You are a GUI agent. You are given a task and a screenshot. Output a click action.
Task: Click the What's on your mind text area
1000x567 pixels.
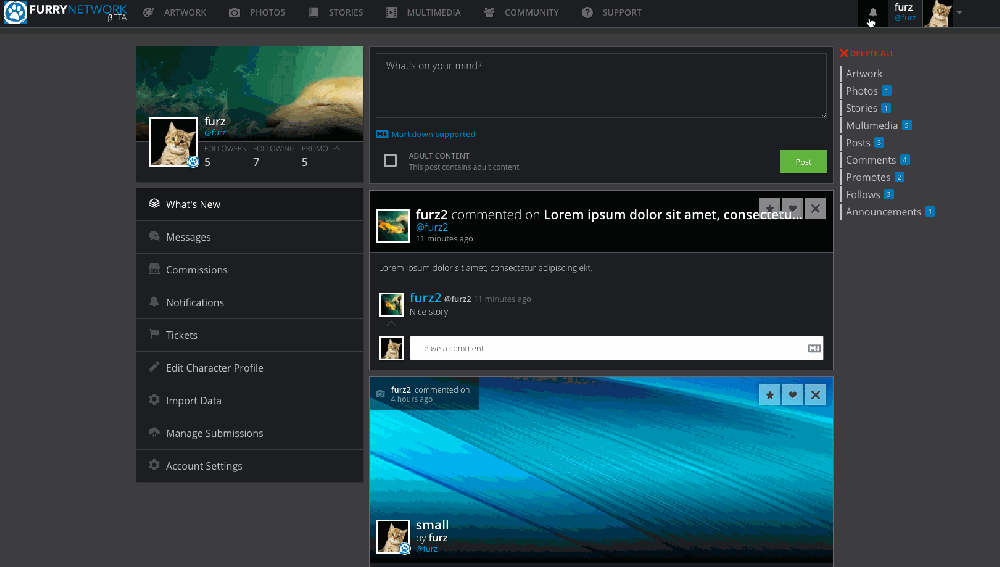[x=601, y=85]
